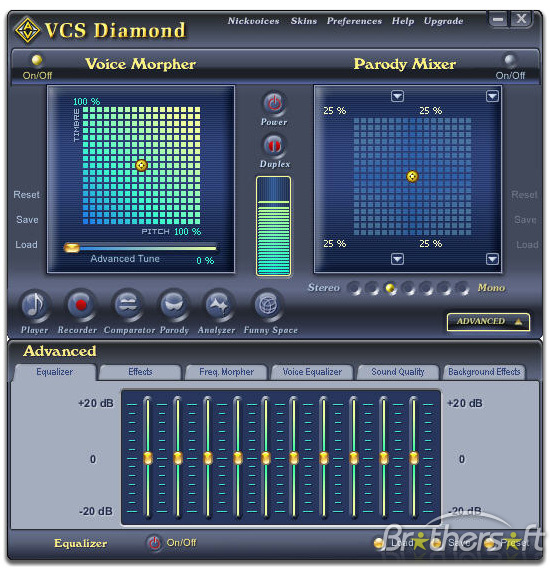Open top-left Parody Mixer voice dropdown
The height and width of the screenshot is (570, 550).
click(x=397, y=96)
